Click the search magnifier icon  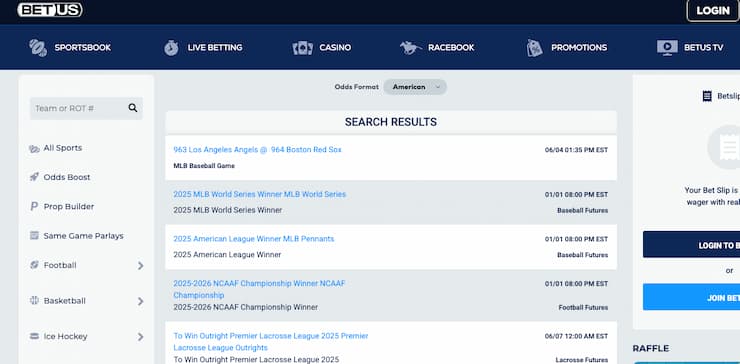[133, 108]
